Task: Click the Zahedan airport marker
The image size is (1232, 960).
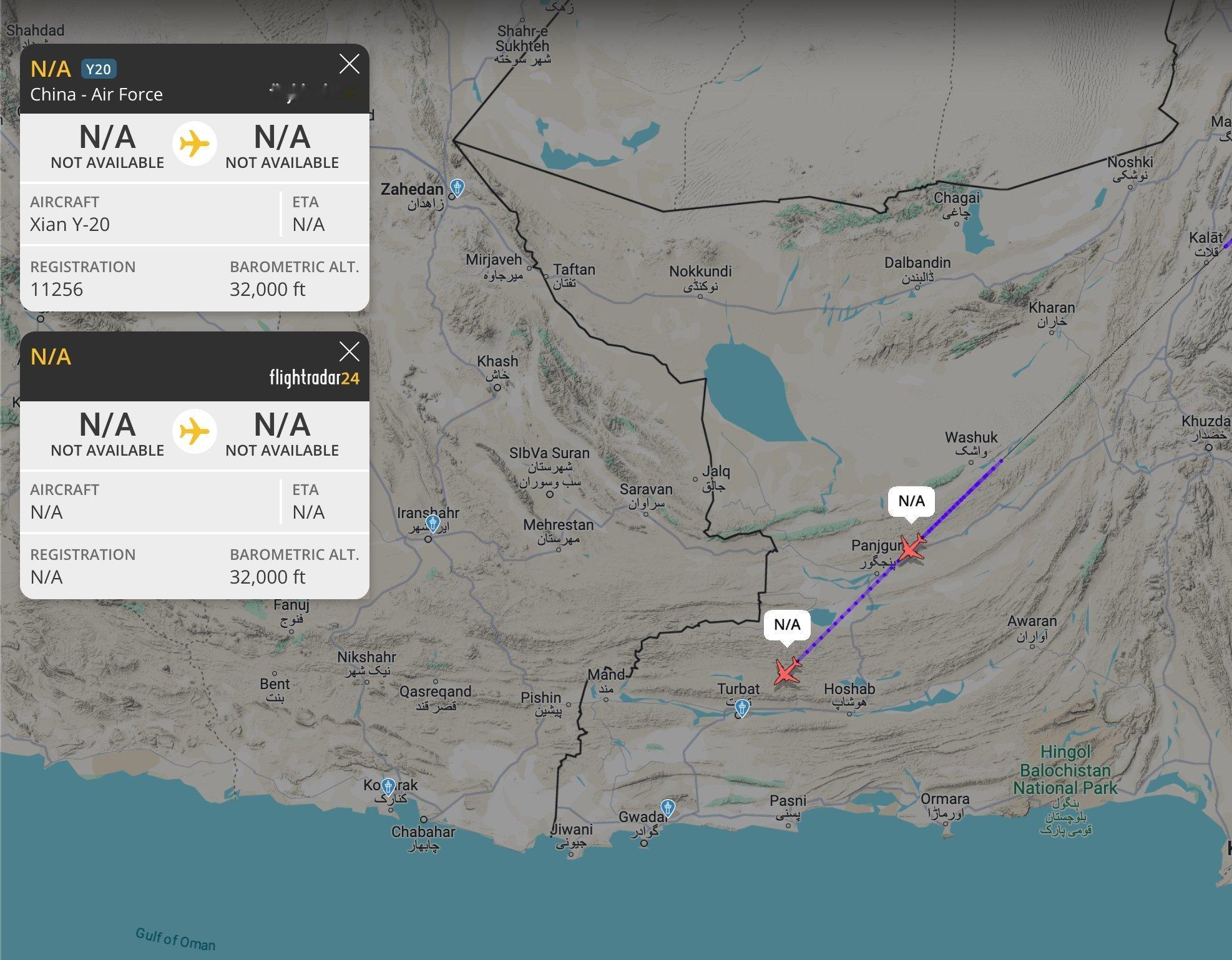Action: pyautogui.click(x=457, y=187)
